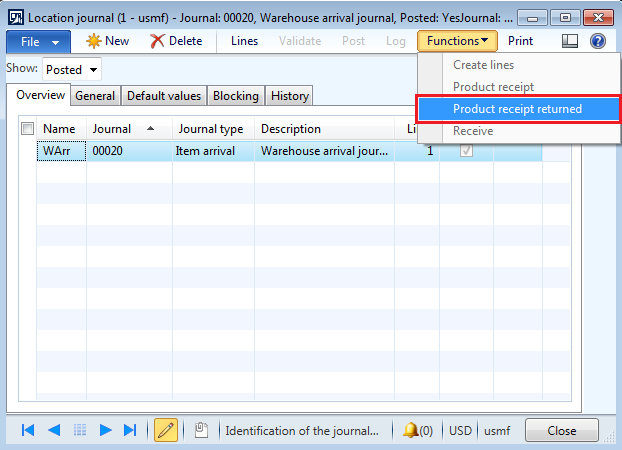Select the Warehouse arrival jour... description cell
Viewport: 622px width, 450px height.
pos(324,151)
